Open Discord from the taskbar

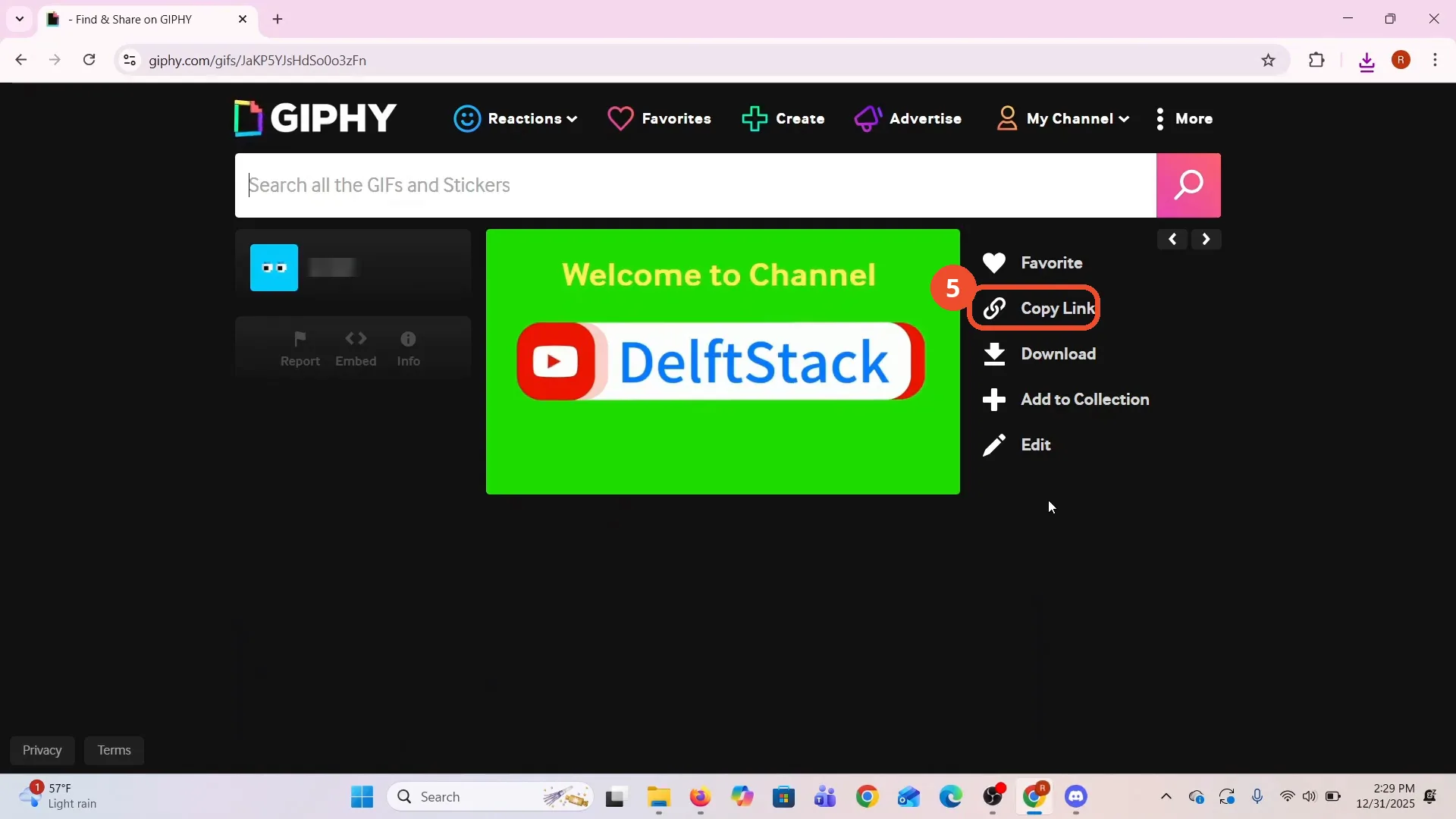(1076, 796)
